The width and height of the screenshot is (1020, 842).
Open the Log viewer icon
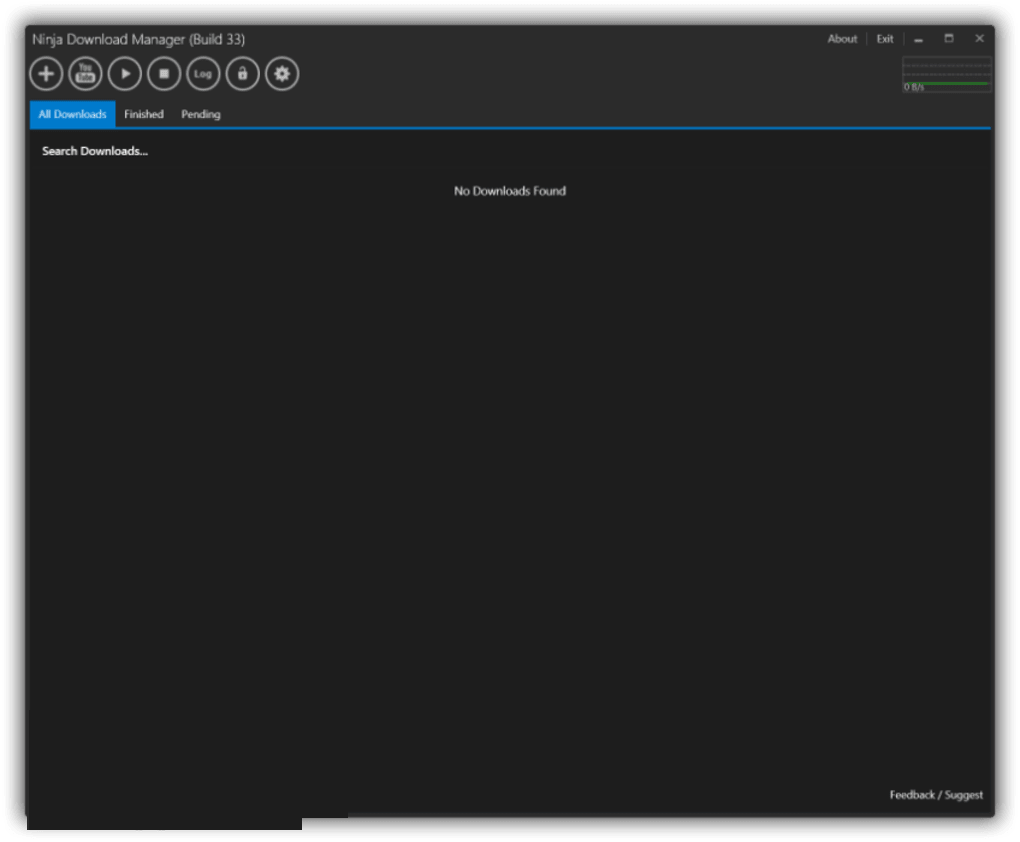click(203, 74)
